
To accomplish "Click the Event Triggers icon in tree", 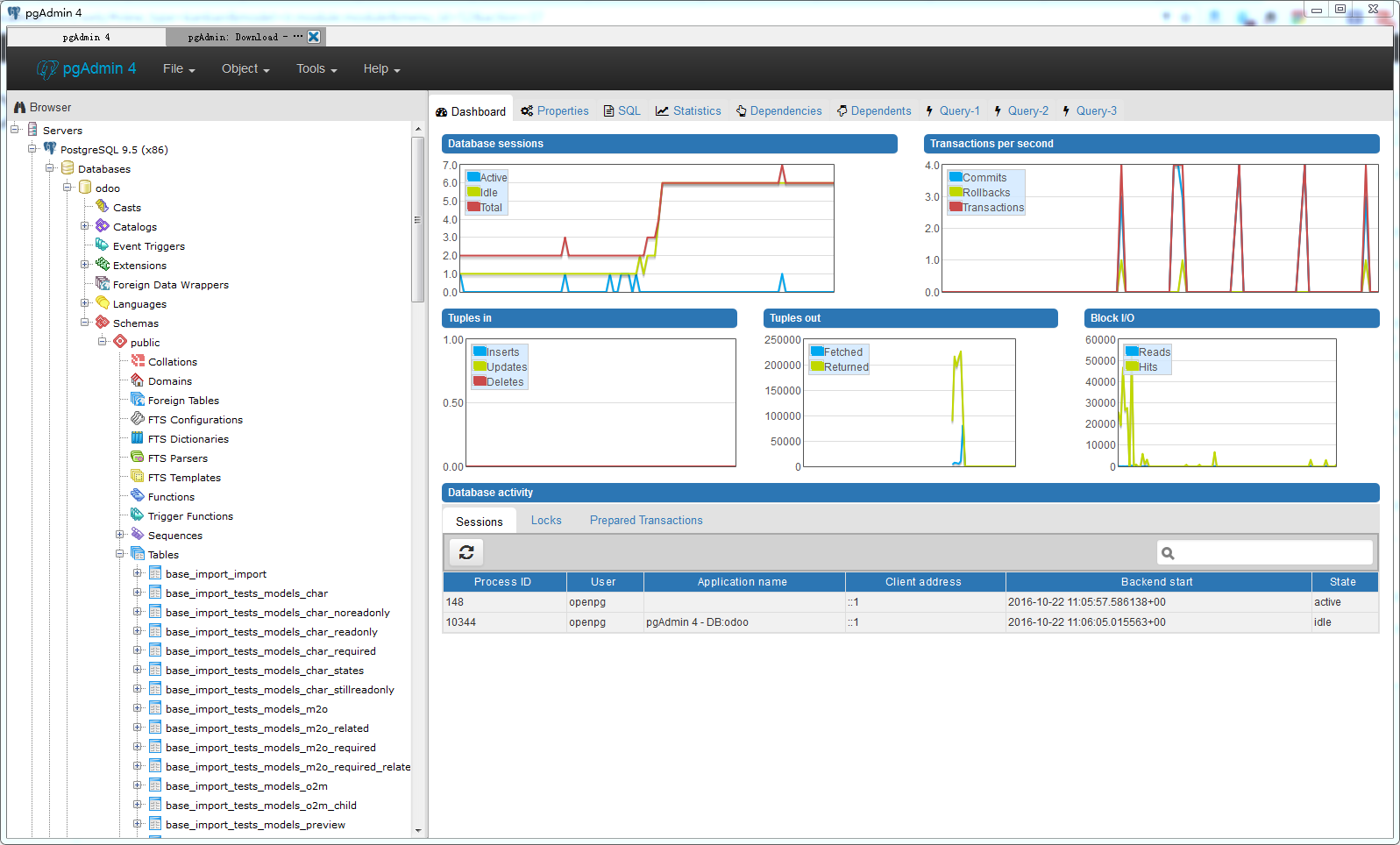I will pyautogui.click(x=103, y=245).
